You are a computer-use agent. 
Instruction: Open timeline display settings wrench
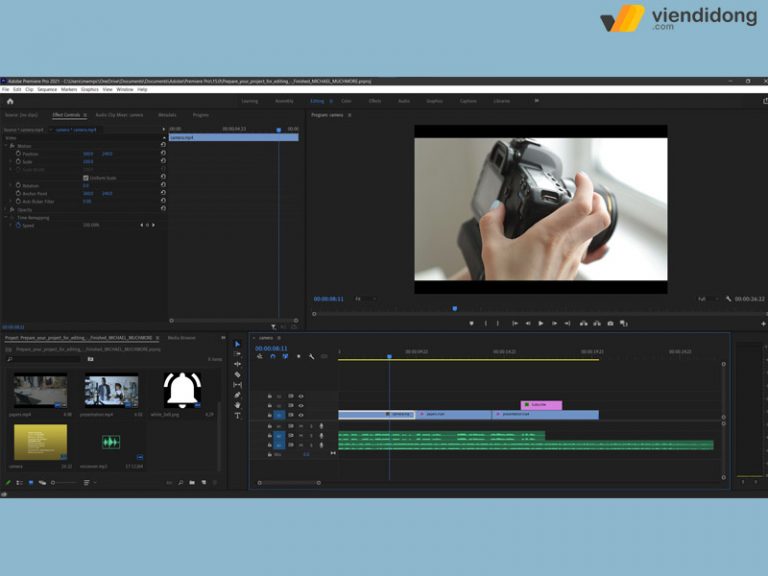pos(312,357)
